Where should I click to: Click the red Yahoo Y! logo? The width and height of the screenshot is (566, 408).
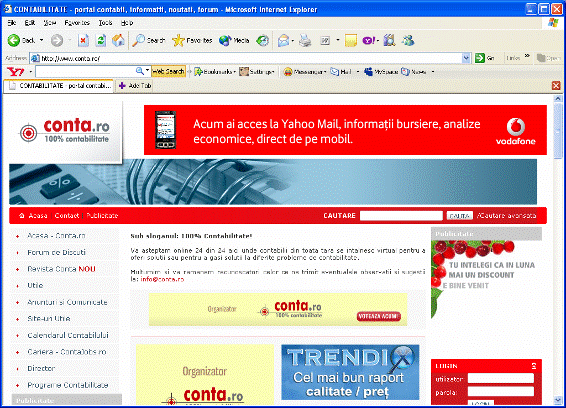[x=16, y=71]
